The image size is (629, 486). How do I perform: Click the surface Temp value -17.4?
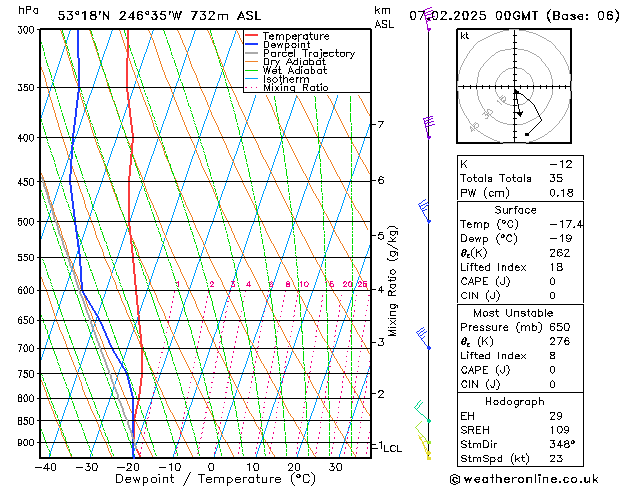point(566,225)
